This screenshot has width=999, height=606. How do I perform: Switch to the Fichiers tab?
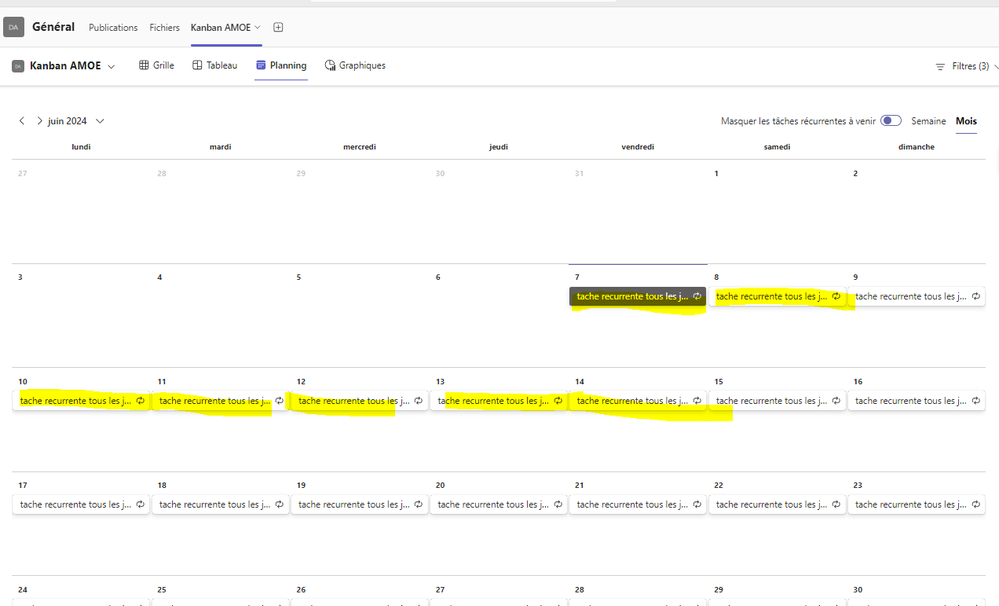pyautogui.click(x=164, y=27)
